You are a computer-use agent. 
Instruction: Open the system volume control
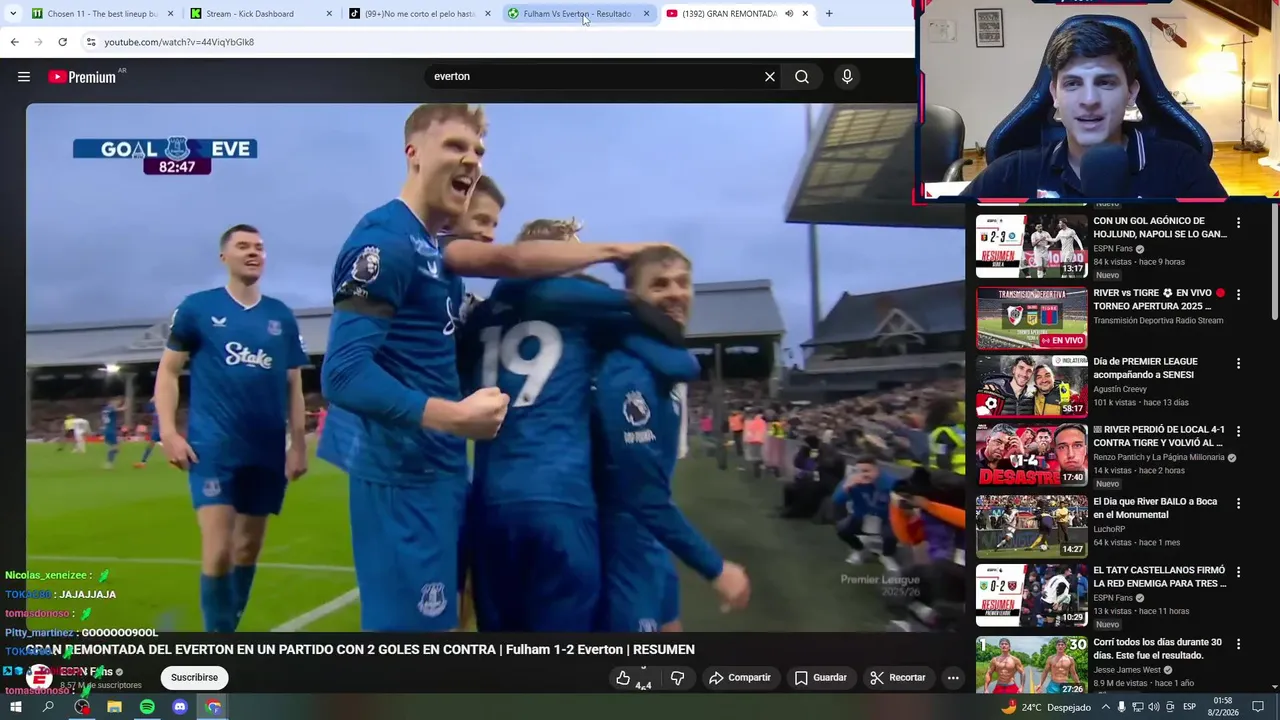[x=1154, y=707]
